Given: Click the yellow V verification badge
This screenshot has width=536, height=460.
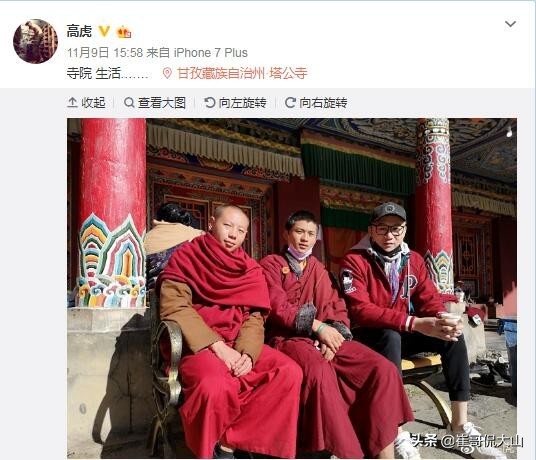Looking at the screenshot, I should (x=104, y=31).
